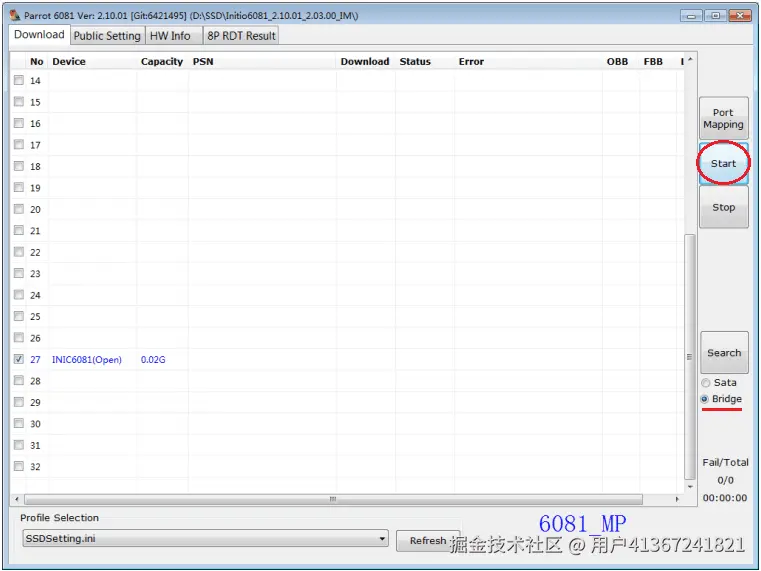Image resolution: width=761 pixels, height=571 pixels.
Task: Check the box for row 22
Action: point(19,252)
